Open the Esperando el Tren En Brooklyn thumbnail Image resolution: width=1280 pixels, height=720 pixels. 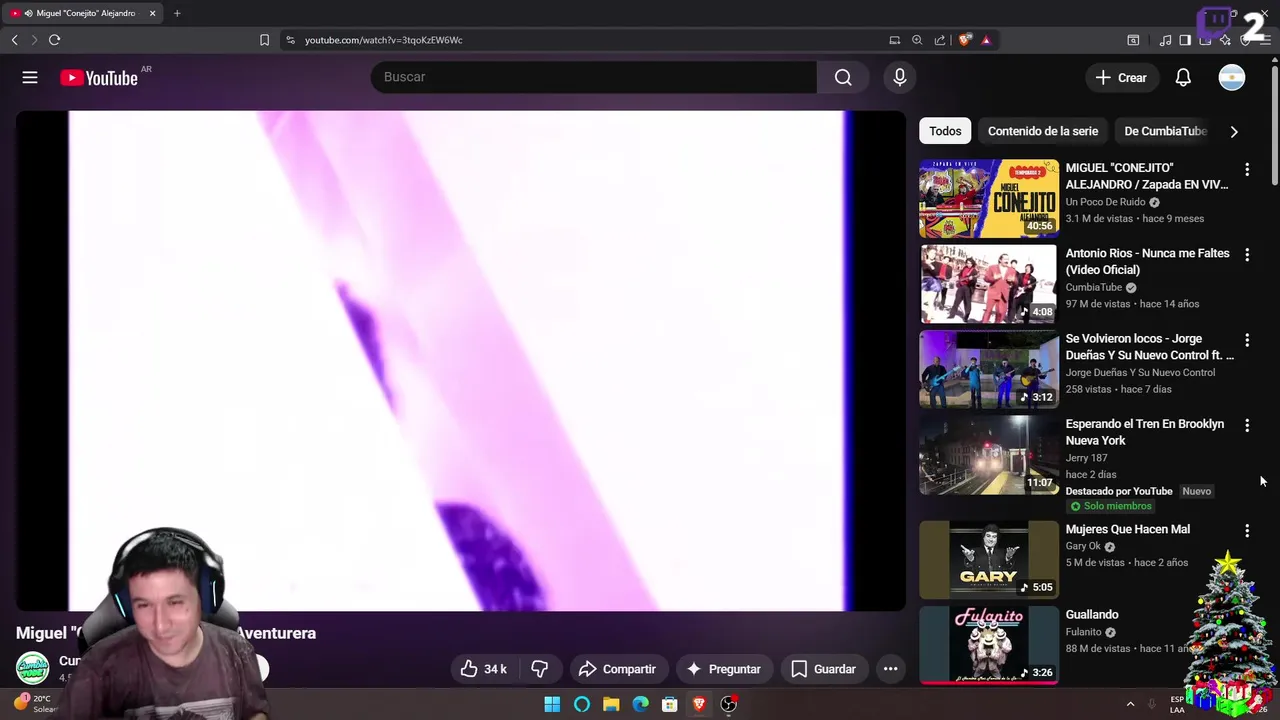click(x=989, y=455)
